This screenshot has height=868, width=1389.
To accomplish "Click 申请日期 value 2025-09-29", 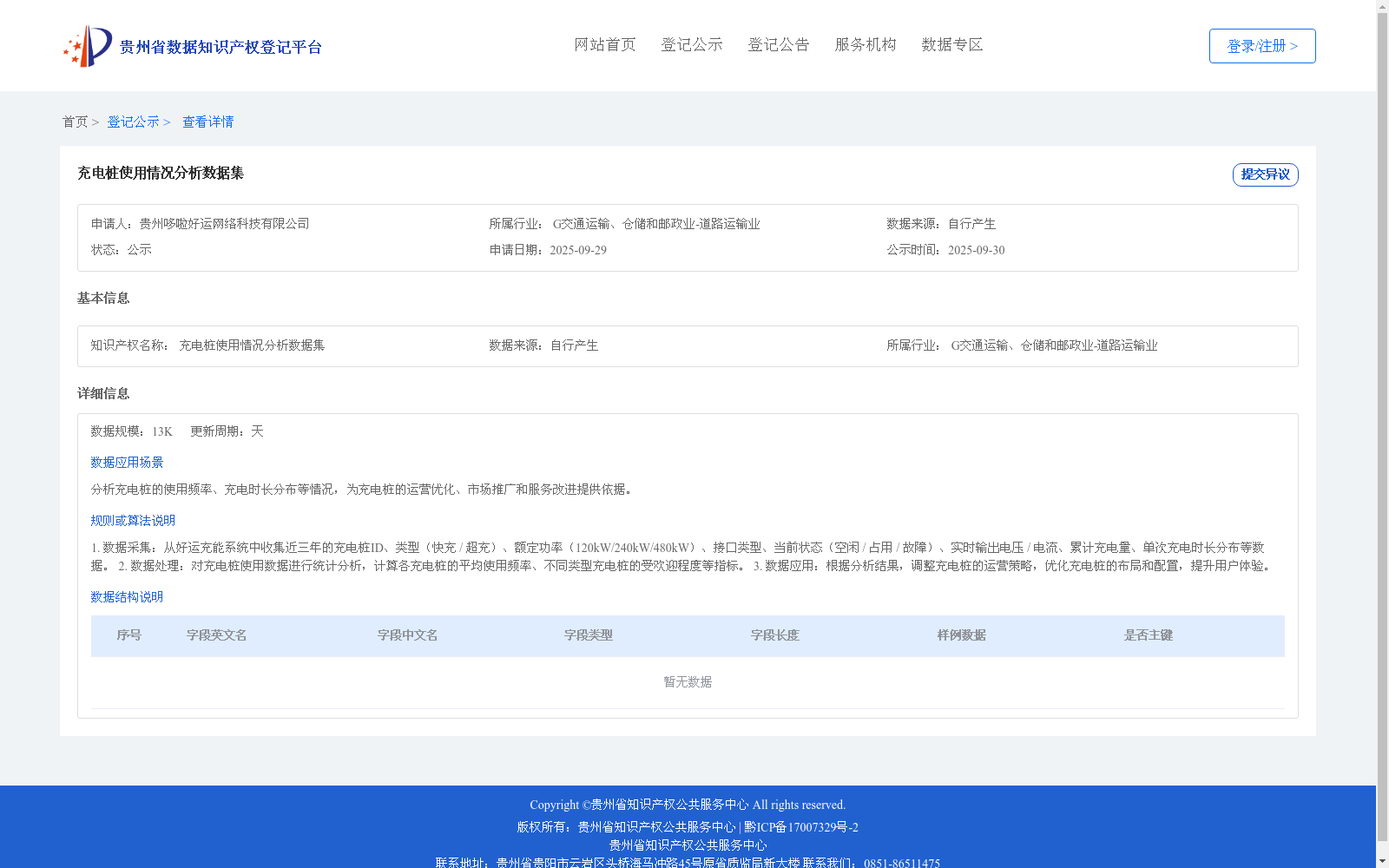I will pyautogui.click(x=578, y=250).
